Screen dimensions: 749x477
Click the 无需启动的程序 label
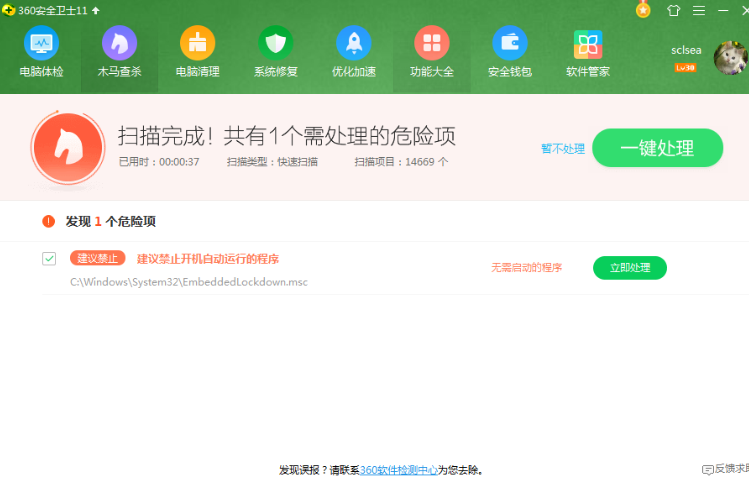pyautogui.click(x=526, y=267)
